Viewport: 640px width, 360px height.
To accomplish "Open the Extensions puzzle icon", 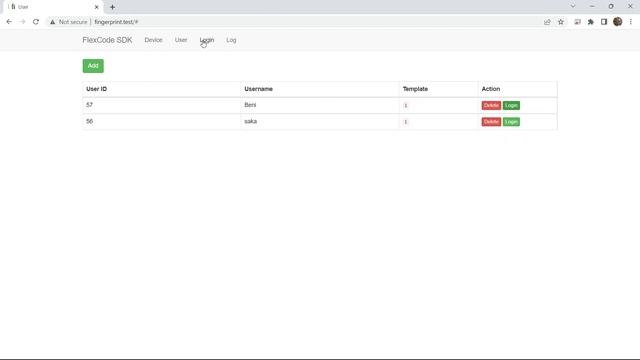I will tap(591, 22).
